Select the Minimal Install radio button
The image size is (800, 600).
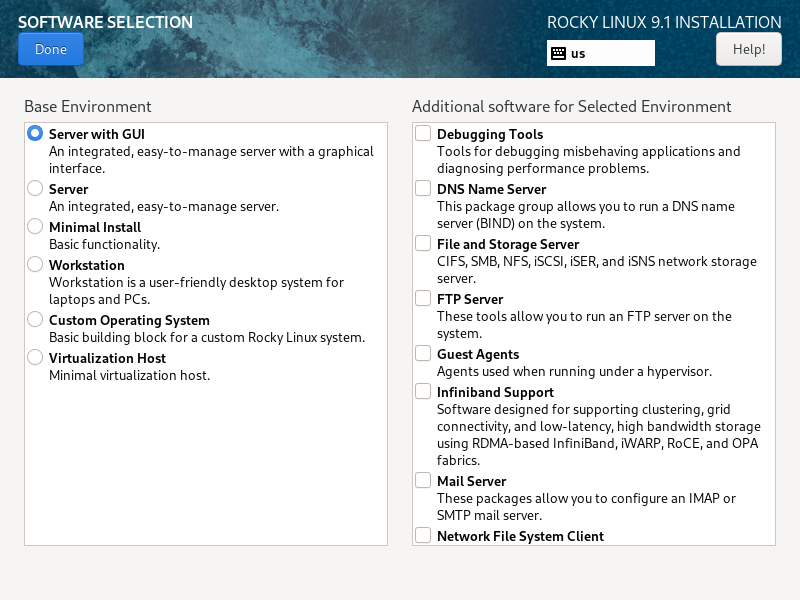(x=35, y=227)
